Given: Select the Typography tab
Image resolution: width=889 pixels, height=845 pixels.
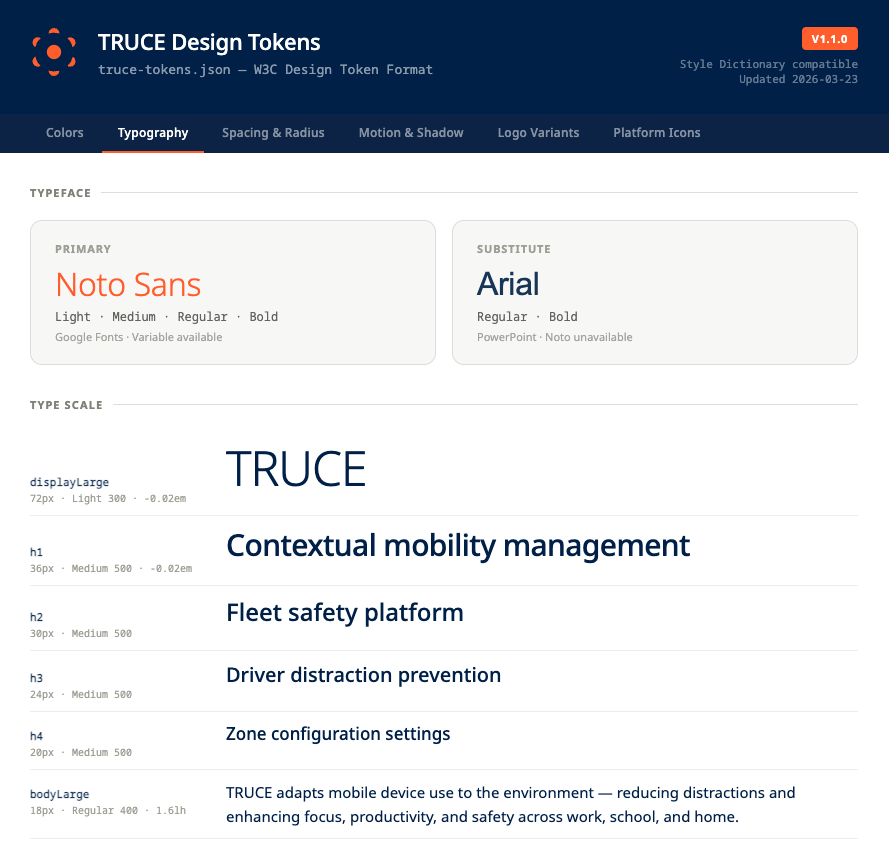Looking at the screenshot, I should pos(153,133).
